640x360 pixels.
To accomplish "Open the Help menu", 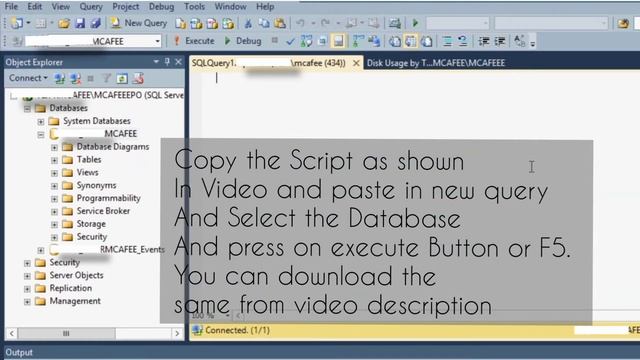I will [265, 7].
